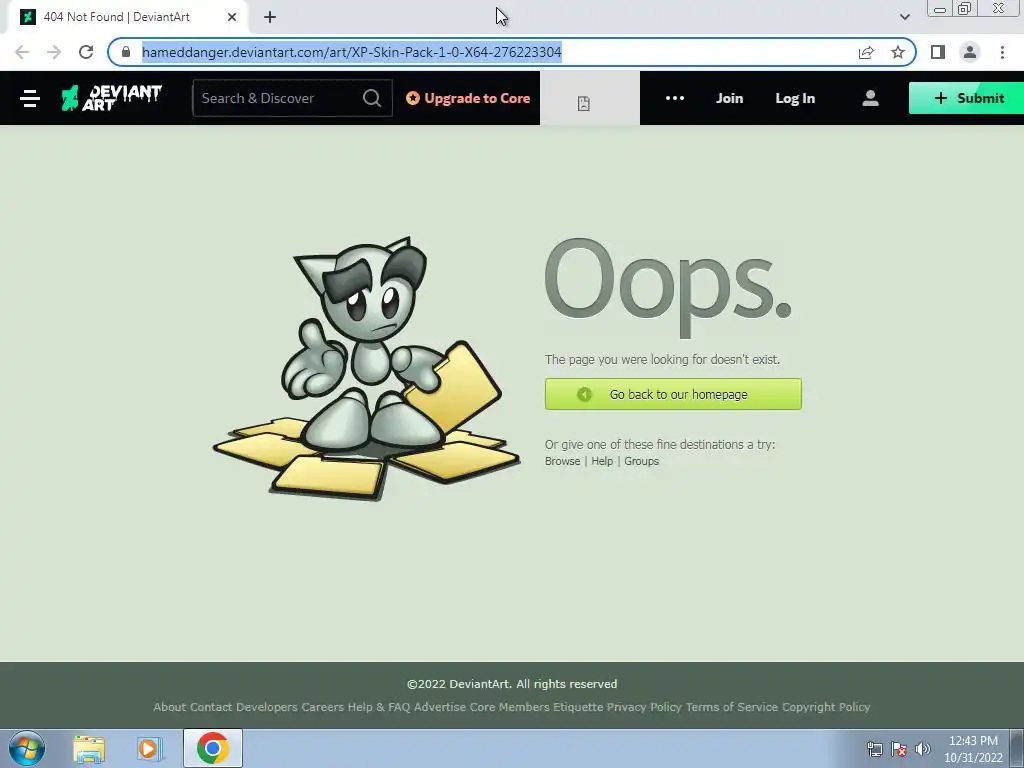Click the Contact footer link
The height and width of the screenshot is (768, 1024).
[x=211, y=707]
